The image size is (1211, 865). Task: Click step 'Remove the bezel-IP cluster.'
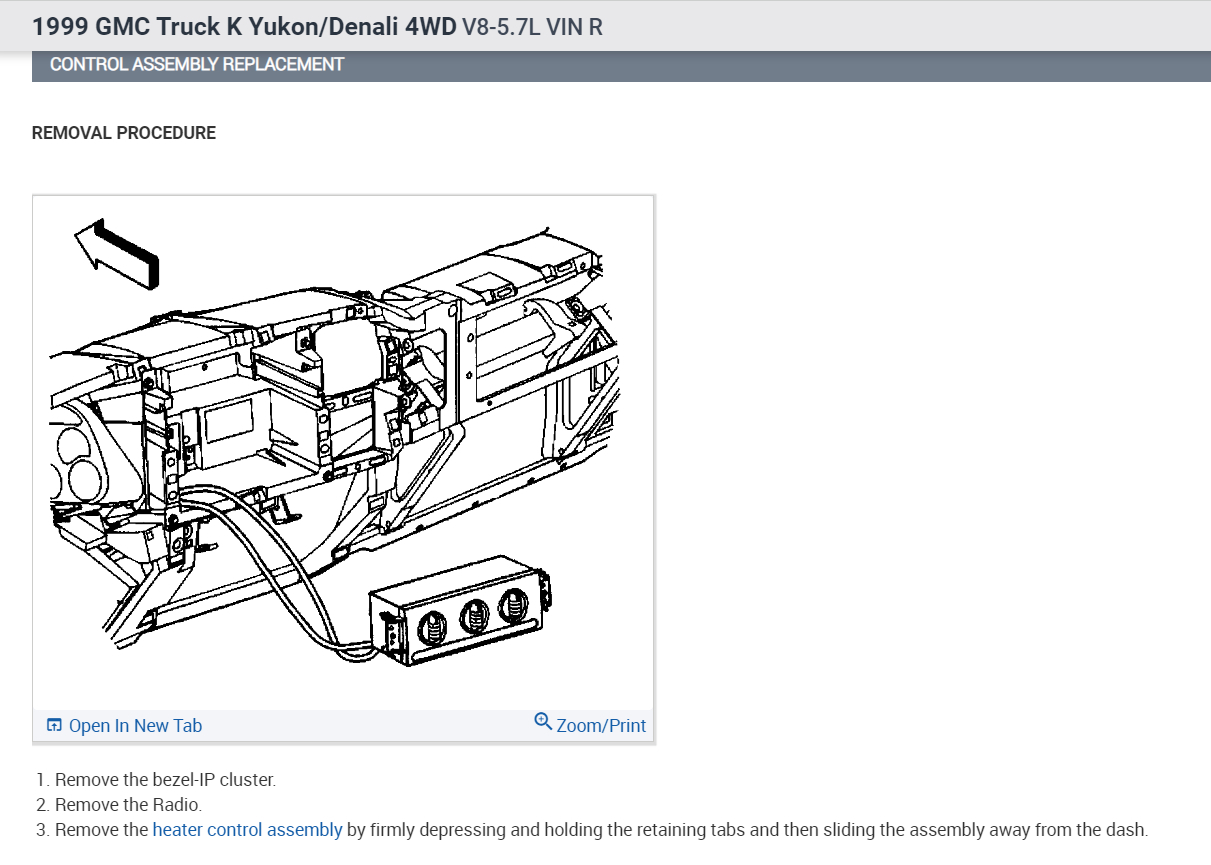click(x=165, y=780)
